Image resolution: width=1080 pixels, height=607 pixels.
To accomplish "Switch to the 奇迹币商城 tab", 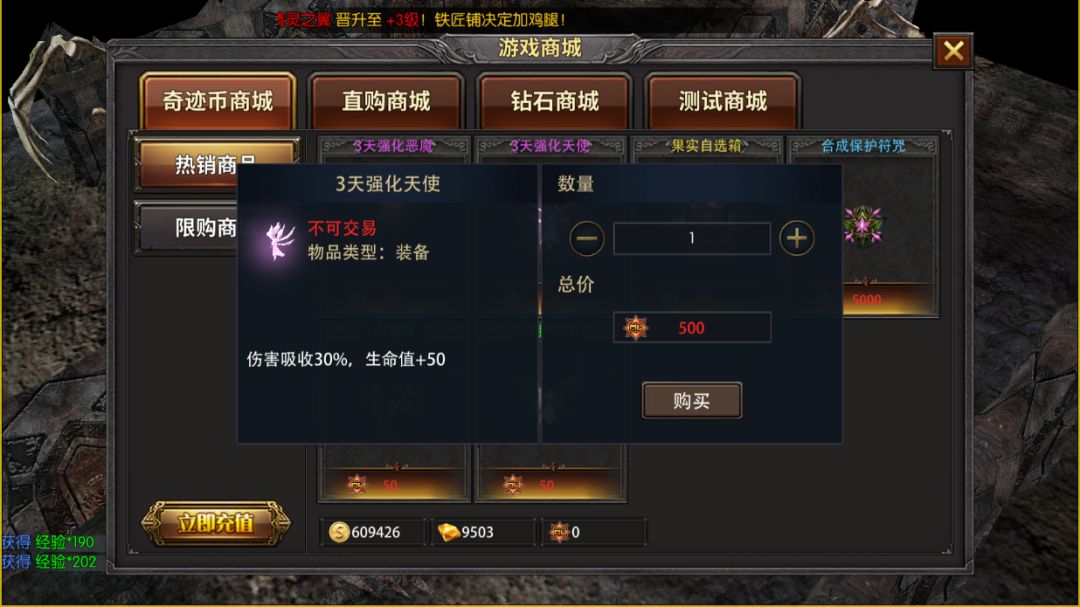I will (218, 101).
